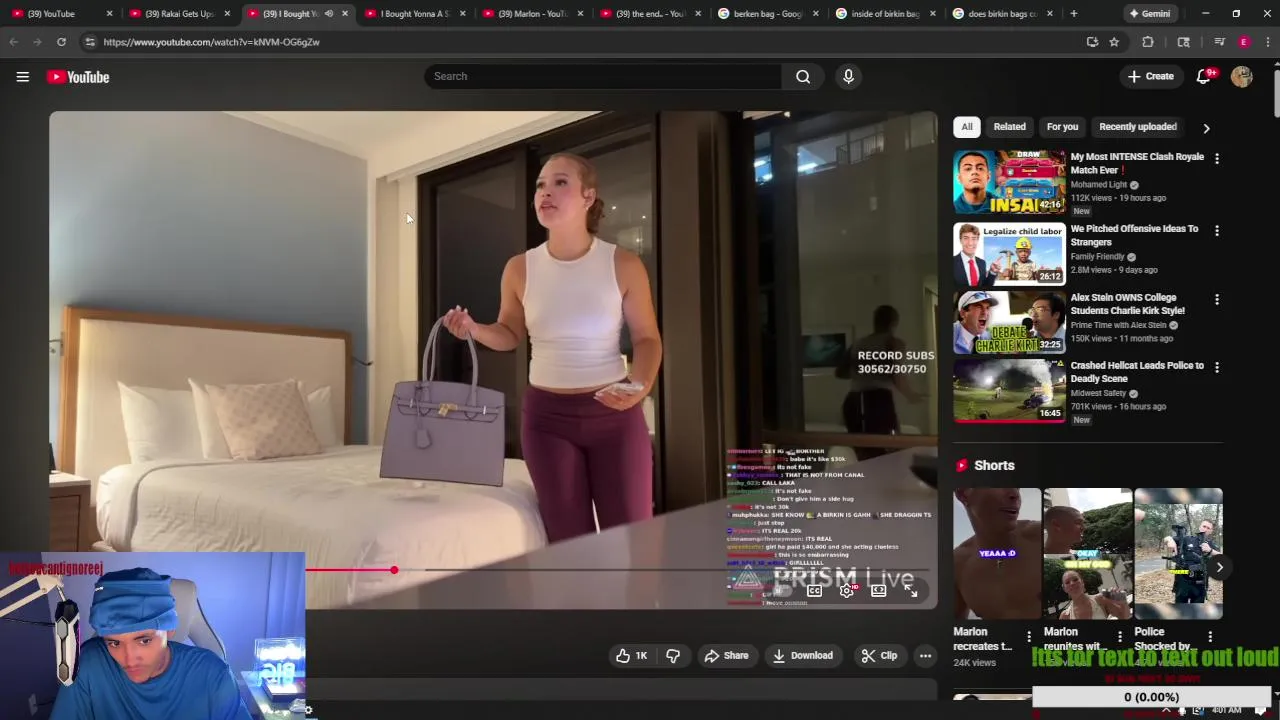1280x720 pixels.
Task: Open options for Clash Royale video
Action: click(x=1216, y=158)
